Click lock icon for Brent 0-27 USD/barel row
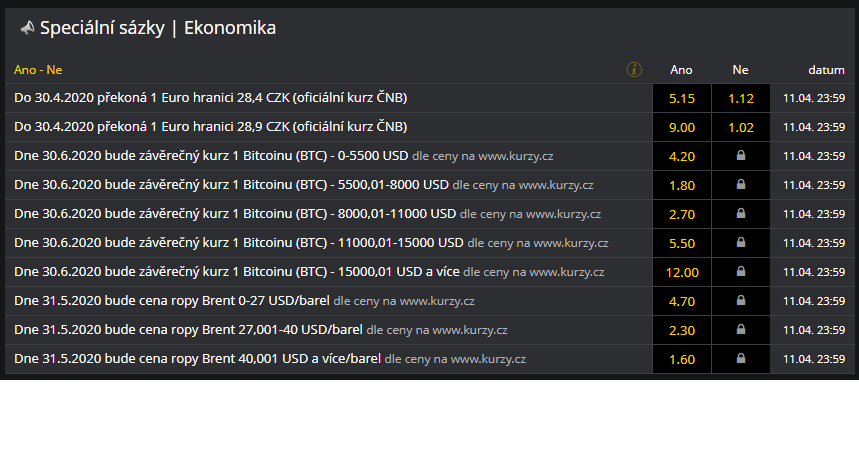 (x=741, y=301)
